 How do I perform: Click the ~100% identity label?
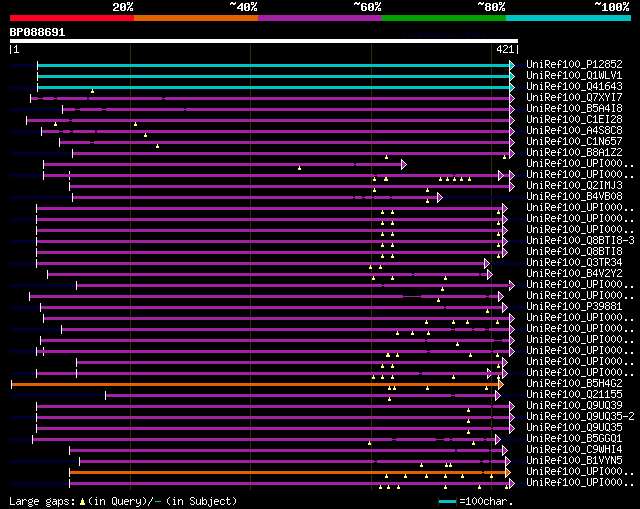611,7
